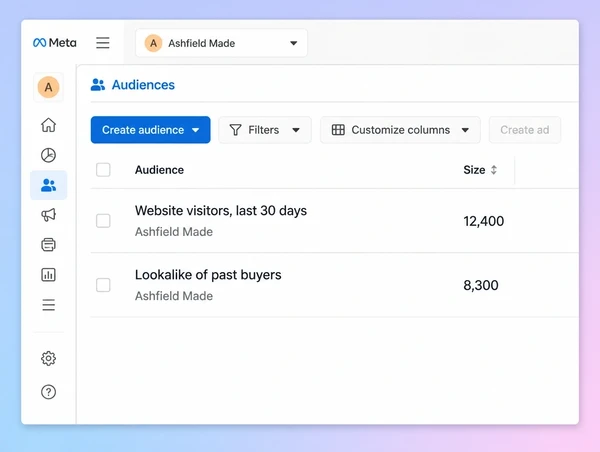Screen dimensions: 600x452
Task: Click Ashfield Made under Lookalike row
Action: [x=174, y=296]
